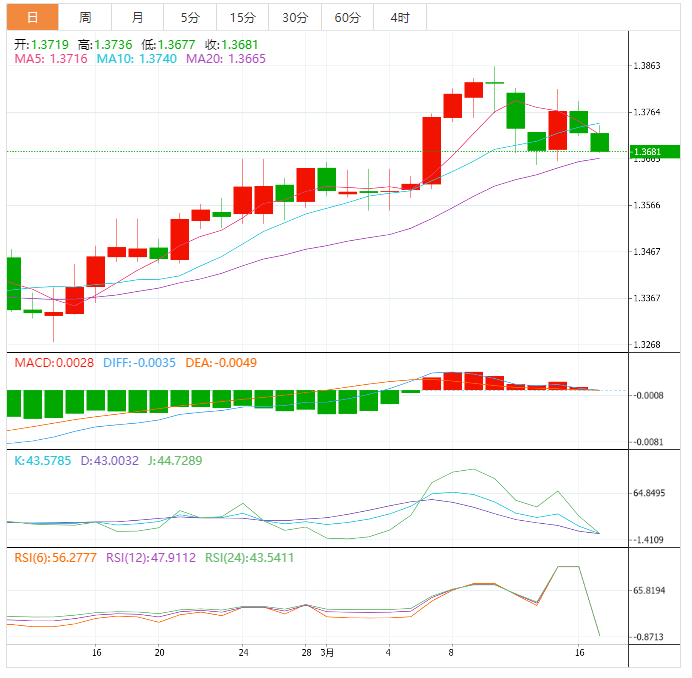
Task: Click the D:43.0032 label
Action: (x=109, y=461)
